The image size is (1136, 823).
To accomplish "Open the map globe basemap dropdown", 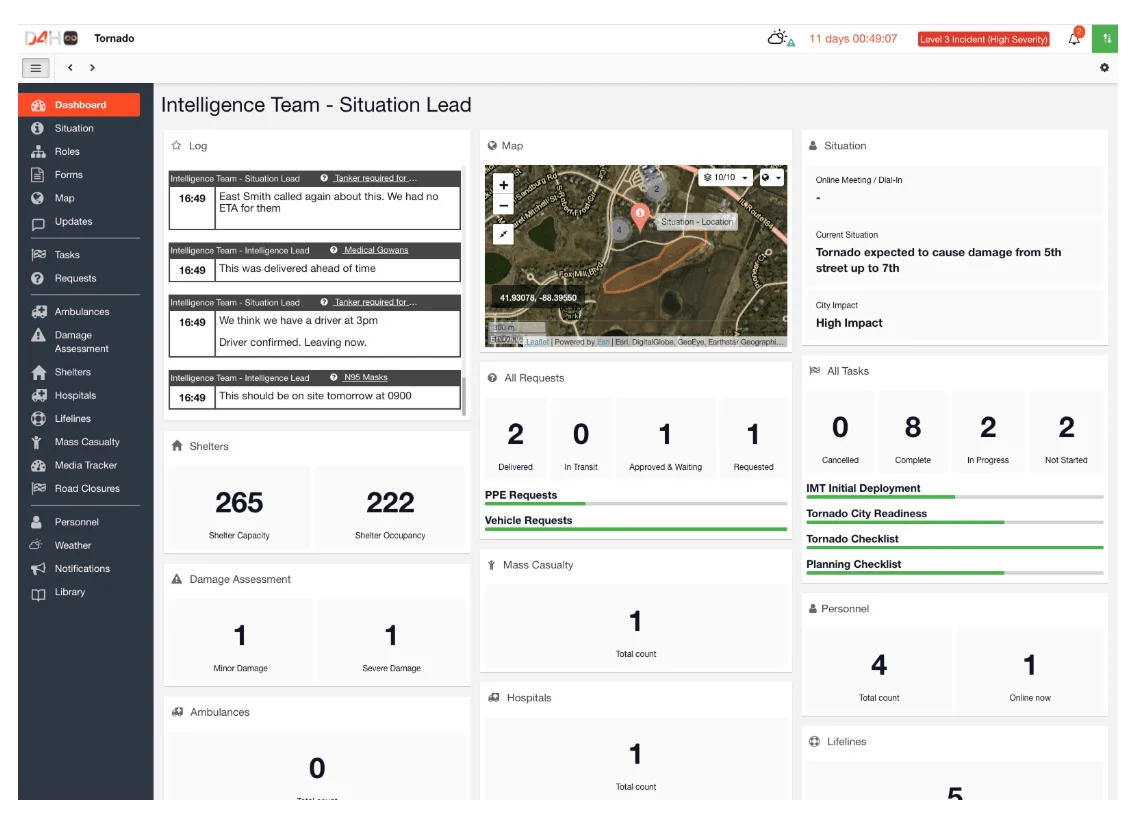I will 772,177.
